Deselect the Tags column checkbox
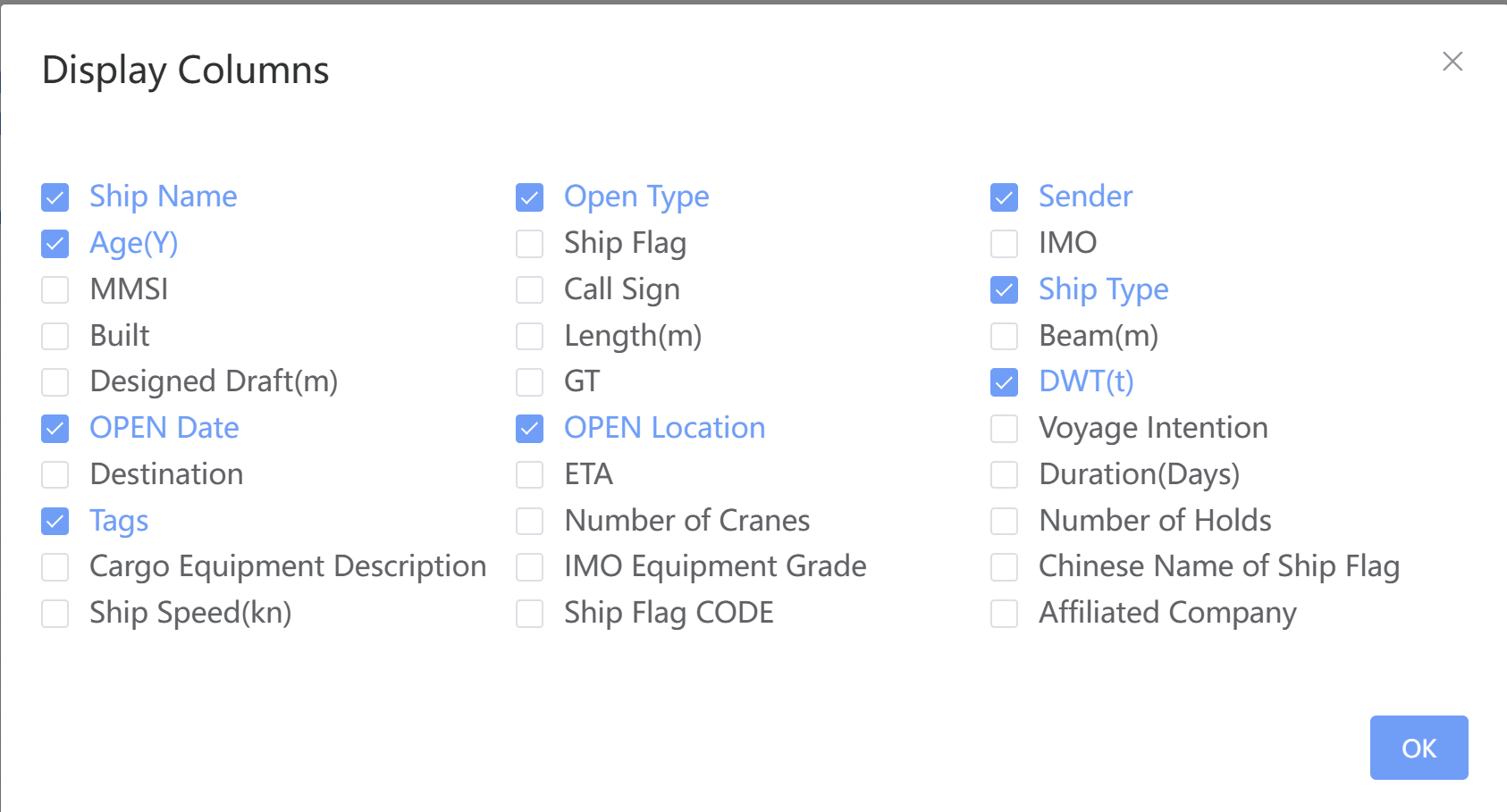 point(55,522)
